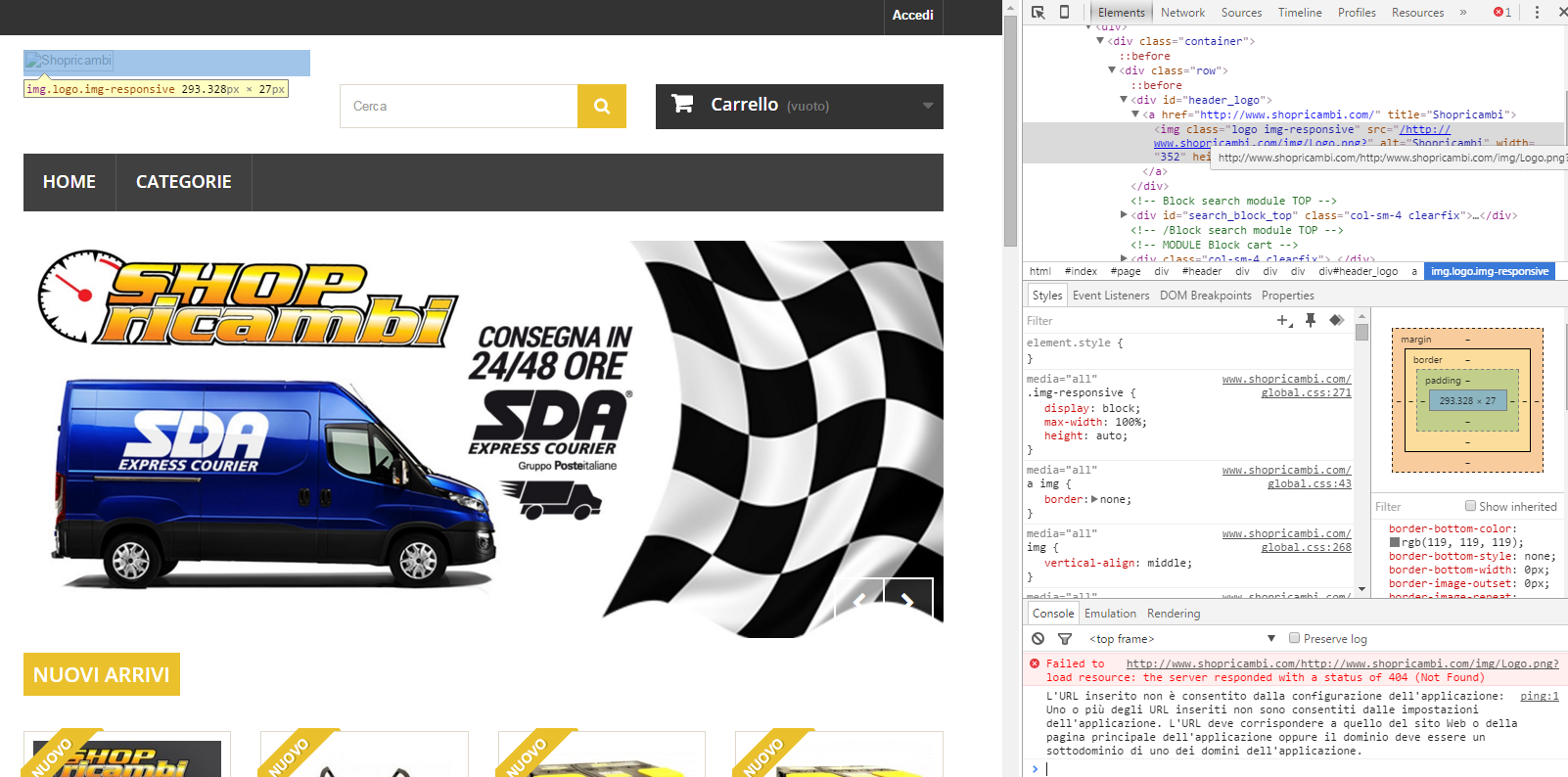Open the HOME menu item

coord(69,182)
